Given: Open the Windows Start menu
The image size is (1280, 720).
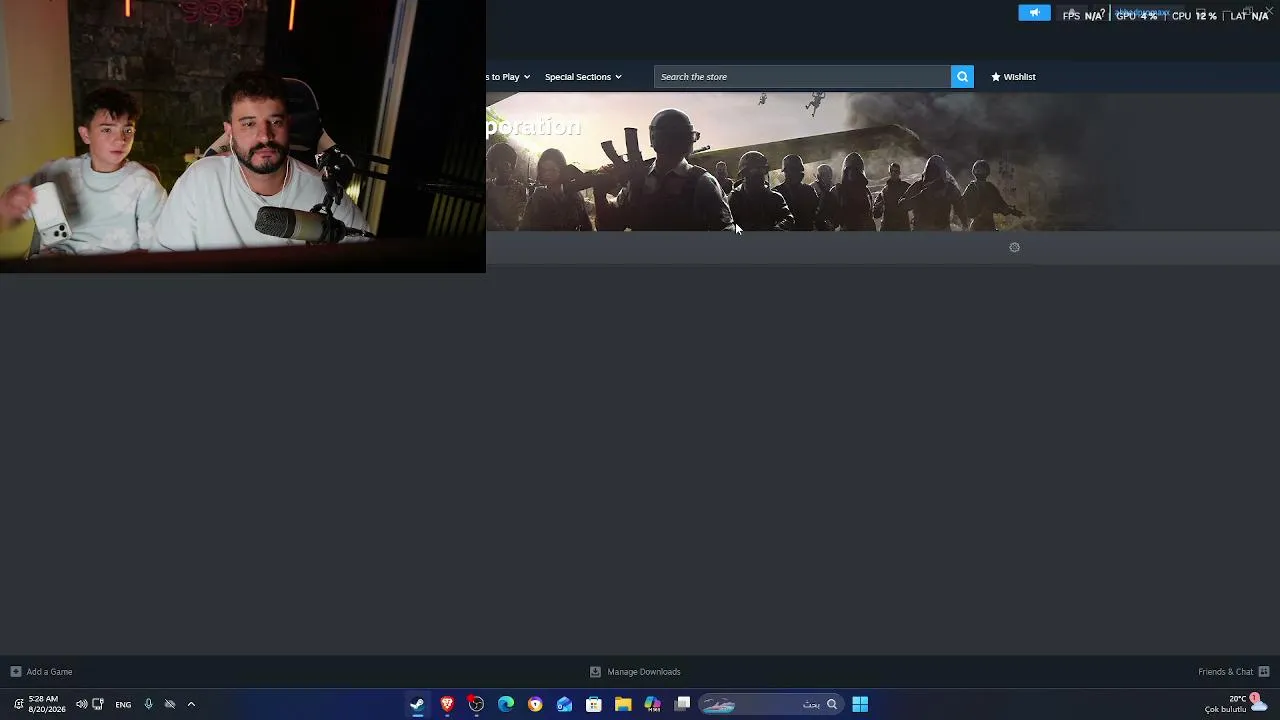Looking at the screenshot, I should [860, 704].
